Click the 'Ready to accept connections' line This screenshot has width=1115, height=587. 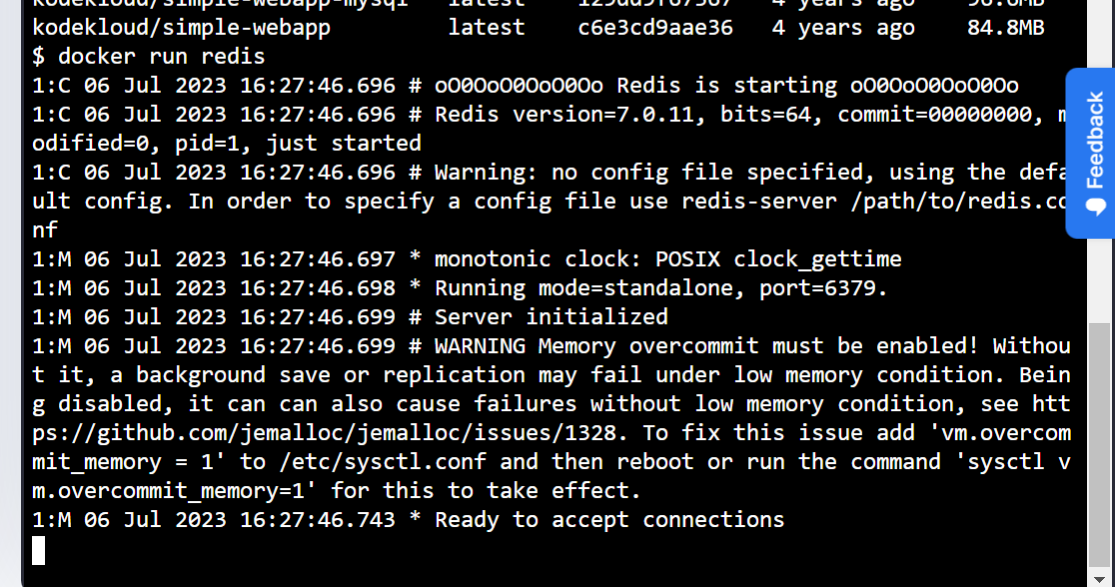click(x=609, y=520)
